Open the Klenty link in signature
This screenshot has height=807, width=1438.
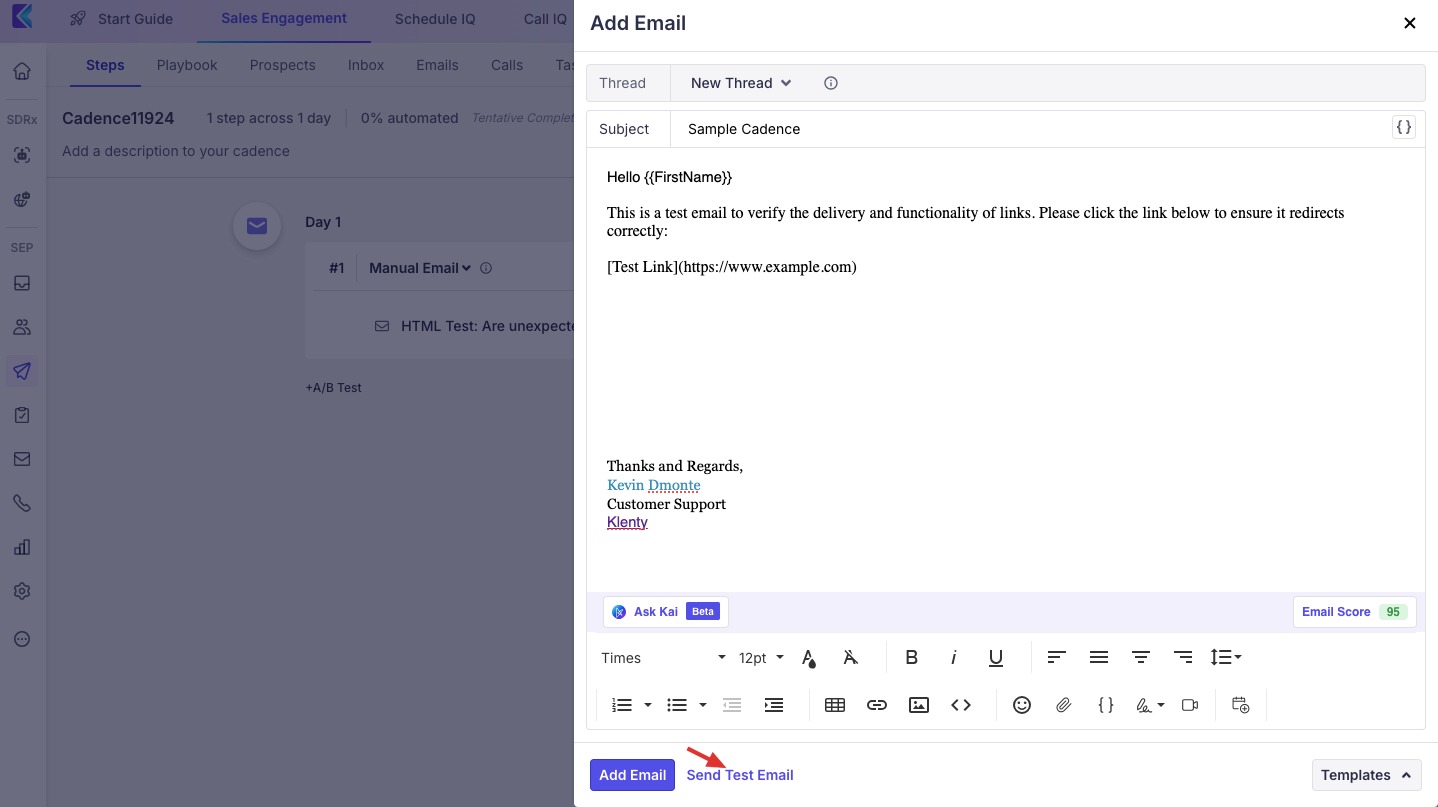pos(627,522)
